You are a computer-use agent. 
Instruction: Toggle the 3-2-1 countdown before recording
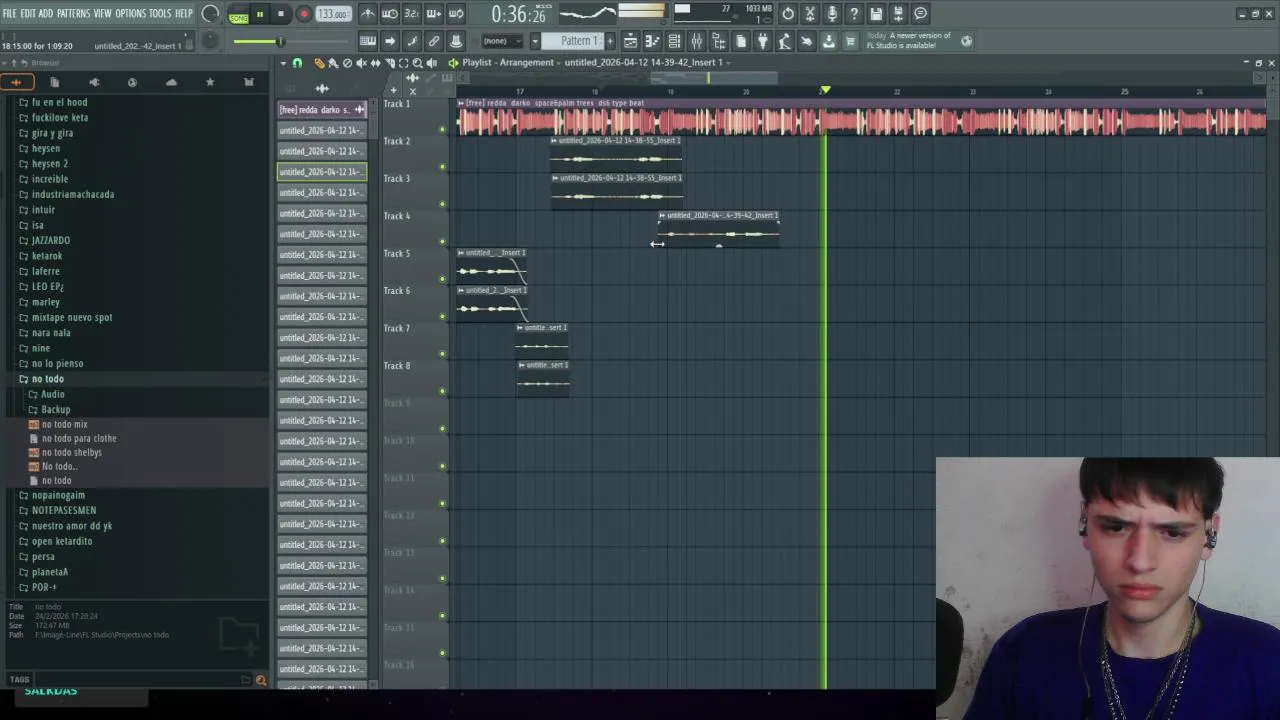(412, 14)
